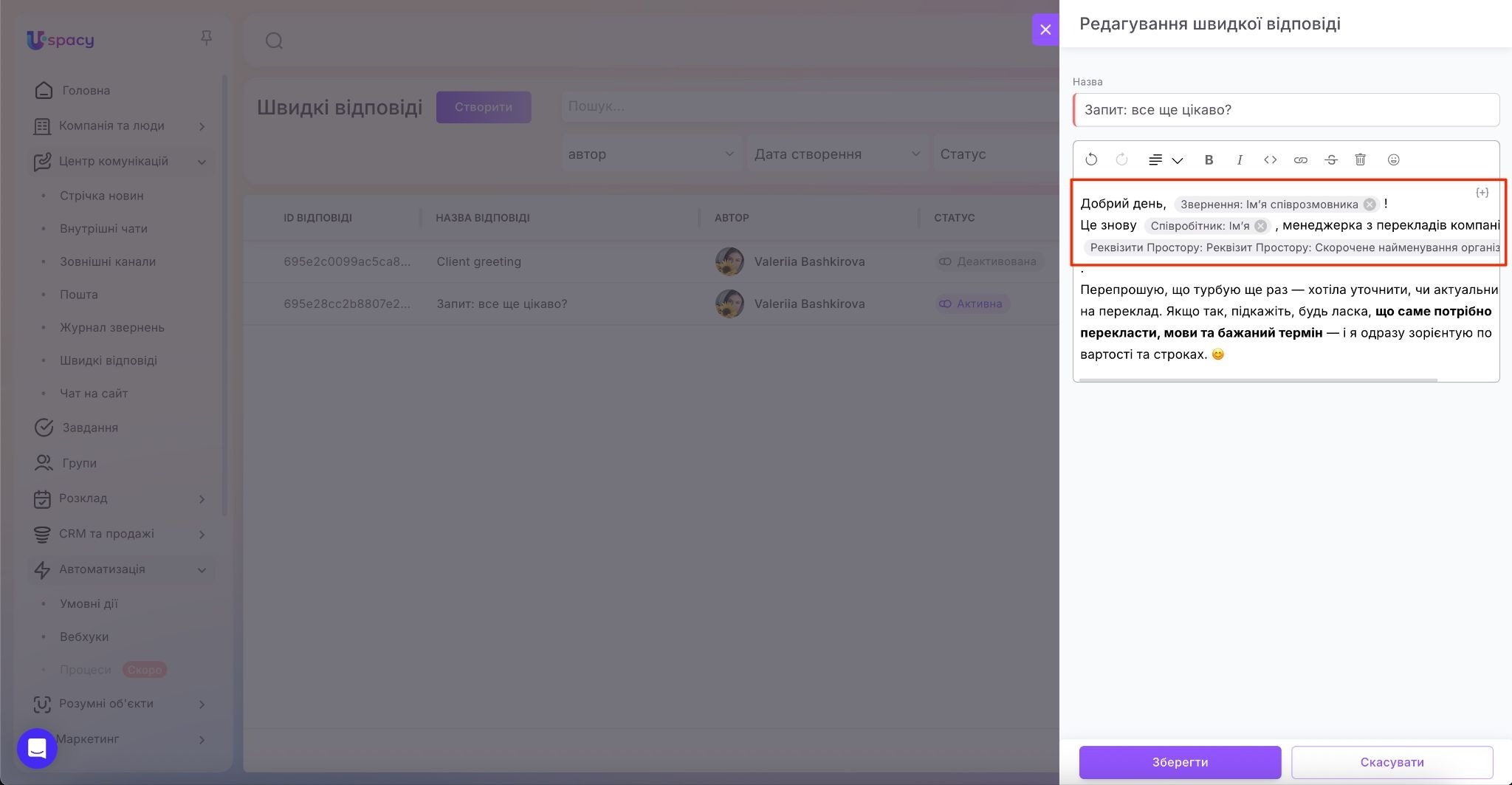Open the emoji picker
The width and height of the screenshot is (1512, 785).
[1393, 160]
